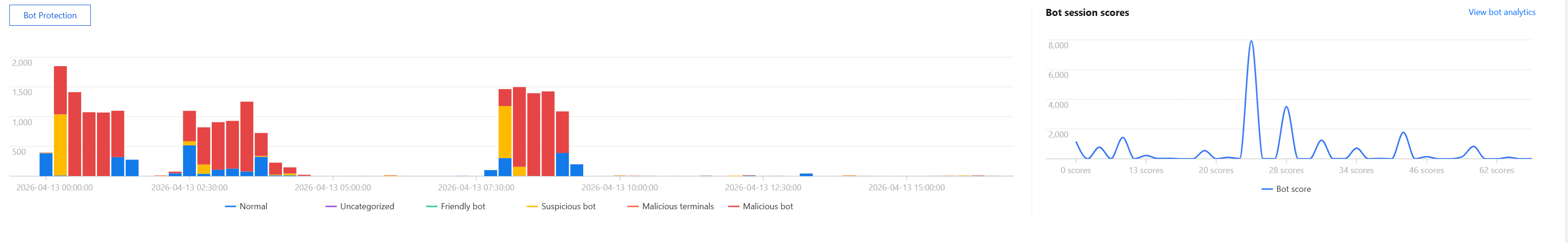Click the Bot session scores heading

1087,13
